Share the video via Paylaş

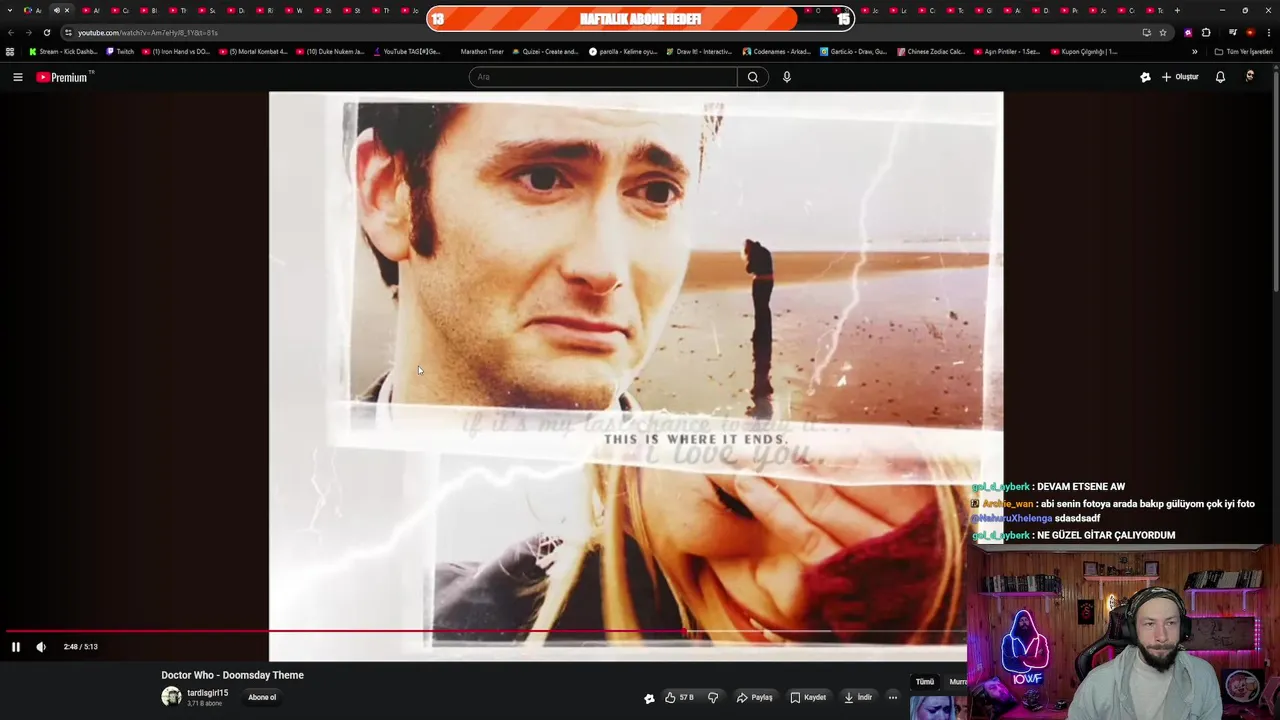pos(755,697)
